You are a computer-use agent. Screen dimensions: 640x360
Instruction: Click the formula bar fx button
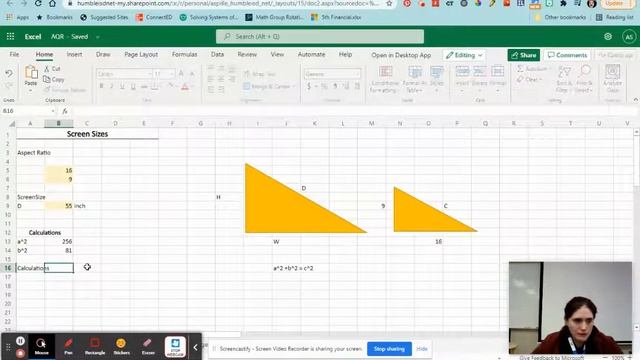click(64, 111)
